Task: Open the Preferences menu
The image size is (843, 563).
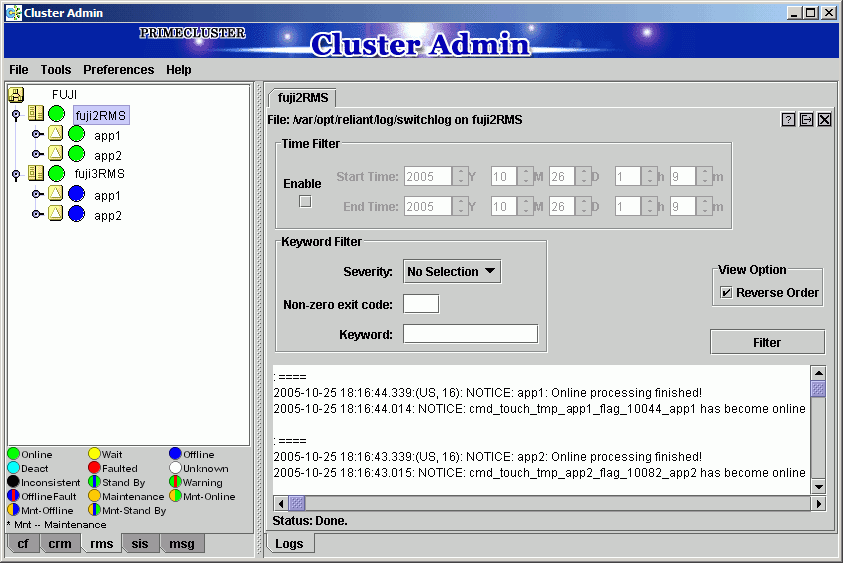Action: click(118, 70)
